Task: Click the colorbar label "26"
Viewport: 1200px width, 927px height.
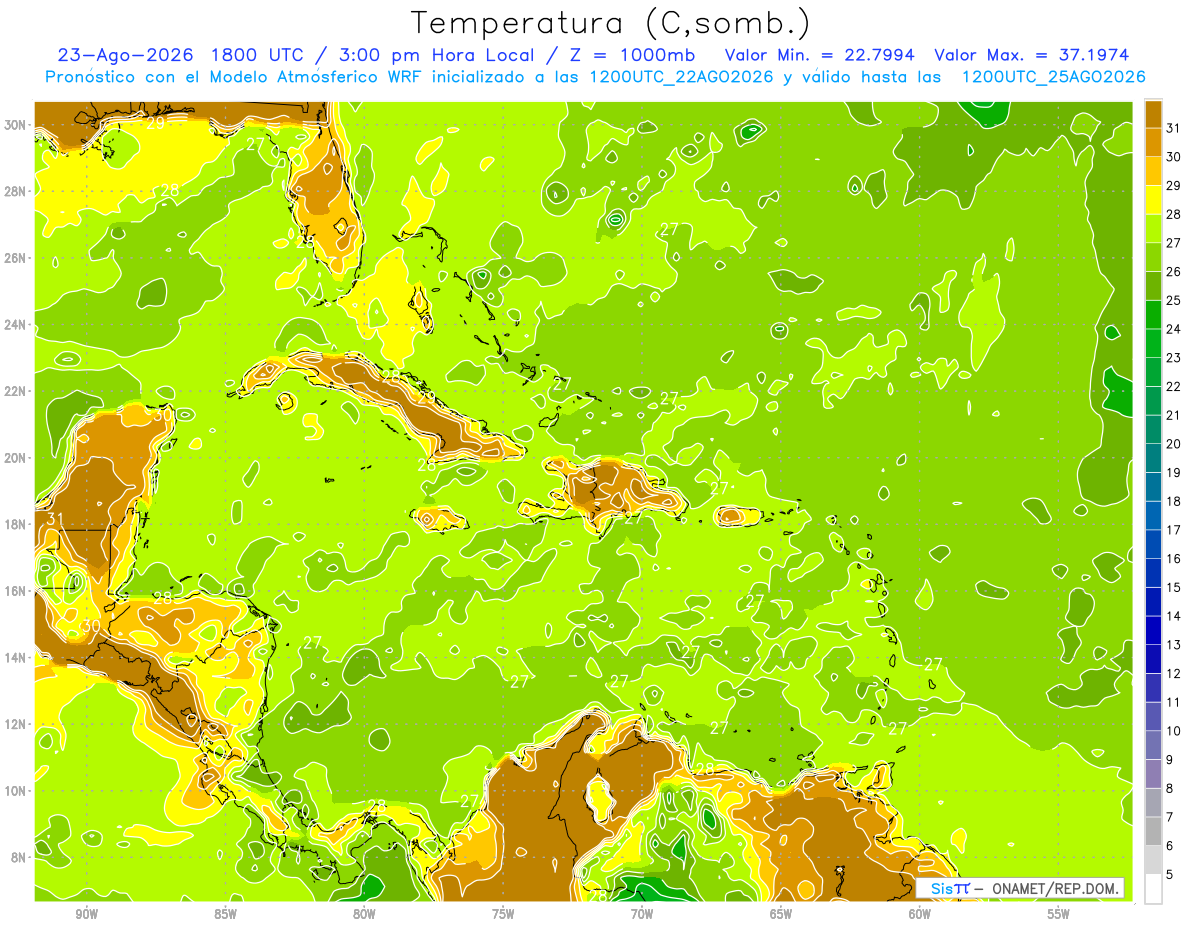Action: pos(1174,272)
